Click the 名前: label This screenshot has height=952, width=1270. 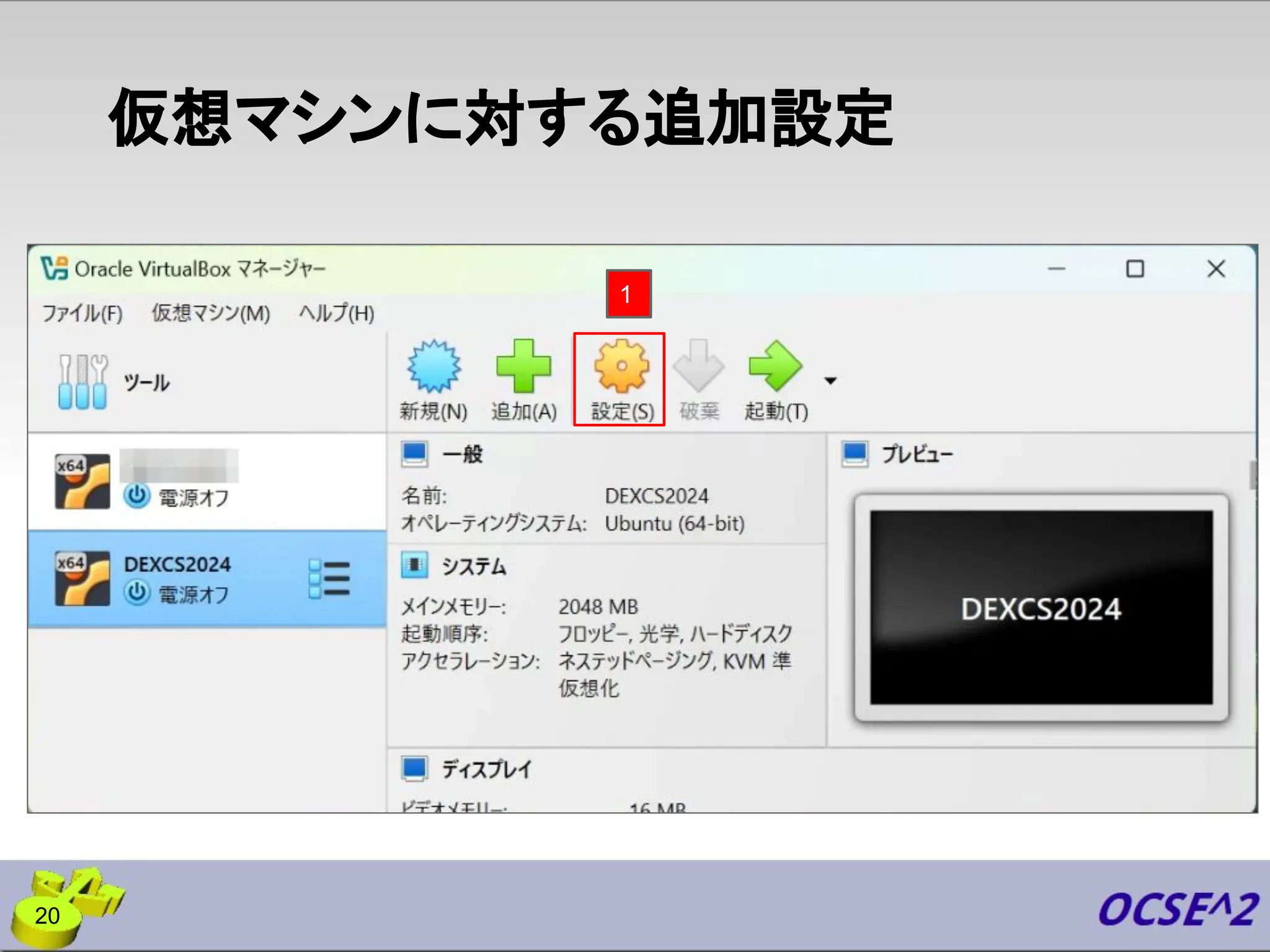point(424,496)
